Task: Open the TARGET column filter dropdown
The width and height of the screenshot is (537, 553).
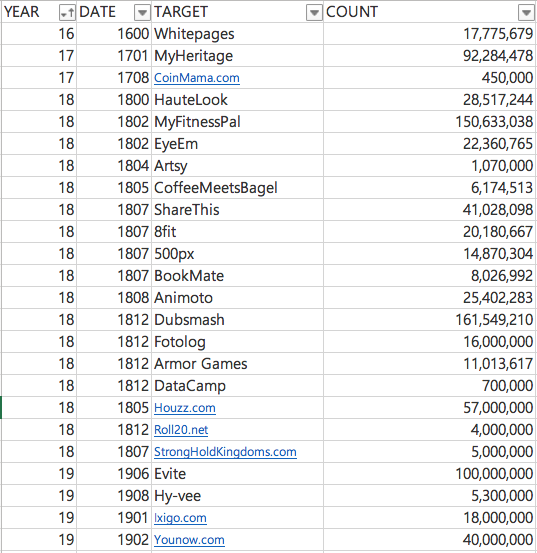Action: [314, 13]
